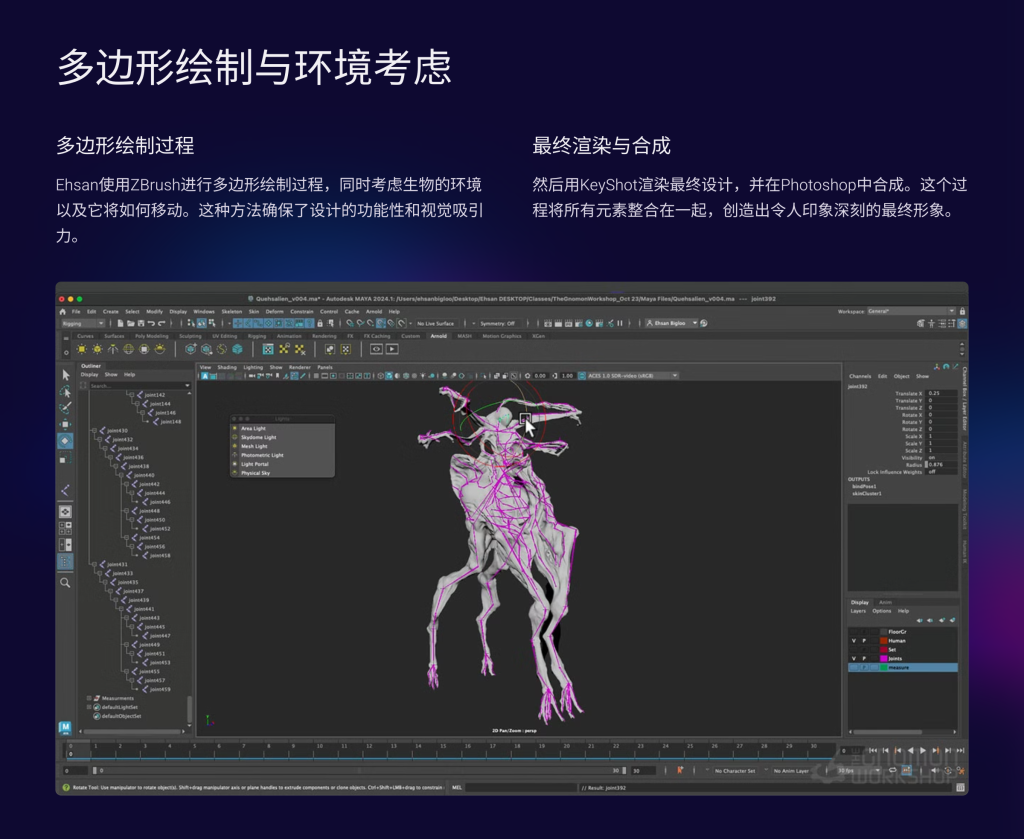The height and width of the screenshot is (839, 1024).
Task: Expand Measurments node in Outliner
Action: pyautogui.click(x=89, y=699)
